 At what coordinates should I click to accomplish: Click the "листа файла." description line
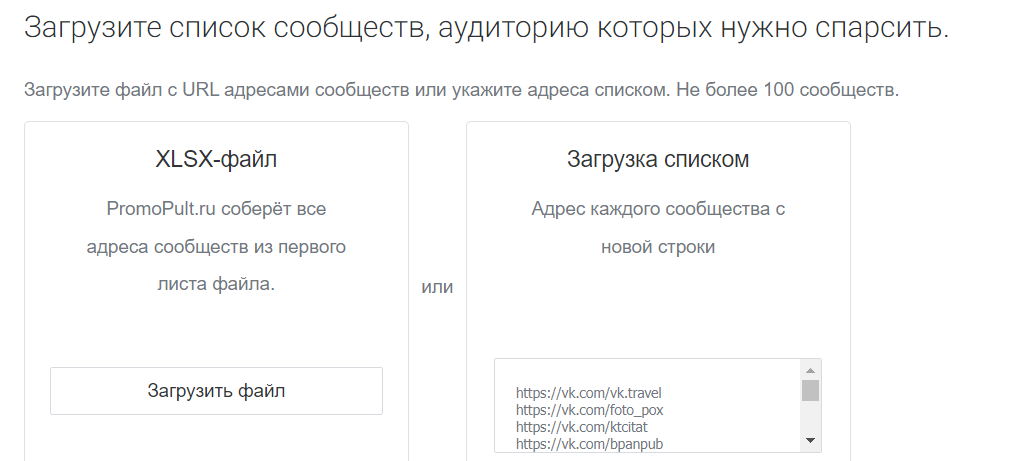[x=216, y=283]
